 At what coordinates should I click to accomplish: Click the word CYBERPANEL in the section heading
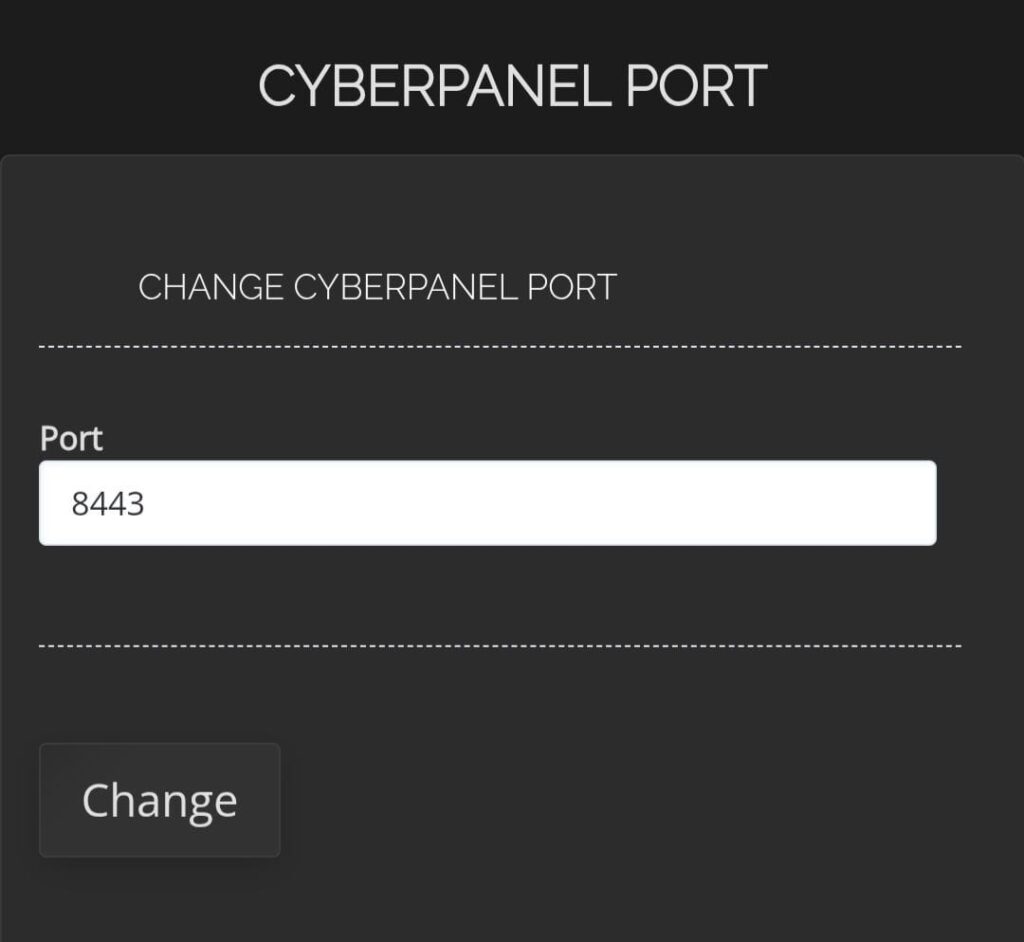(x=406, y=287)
